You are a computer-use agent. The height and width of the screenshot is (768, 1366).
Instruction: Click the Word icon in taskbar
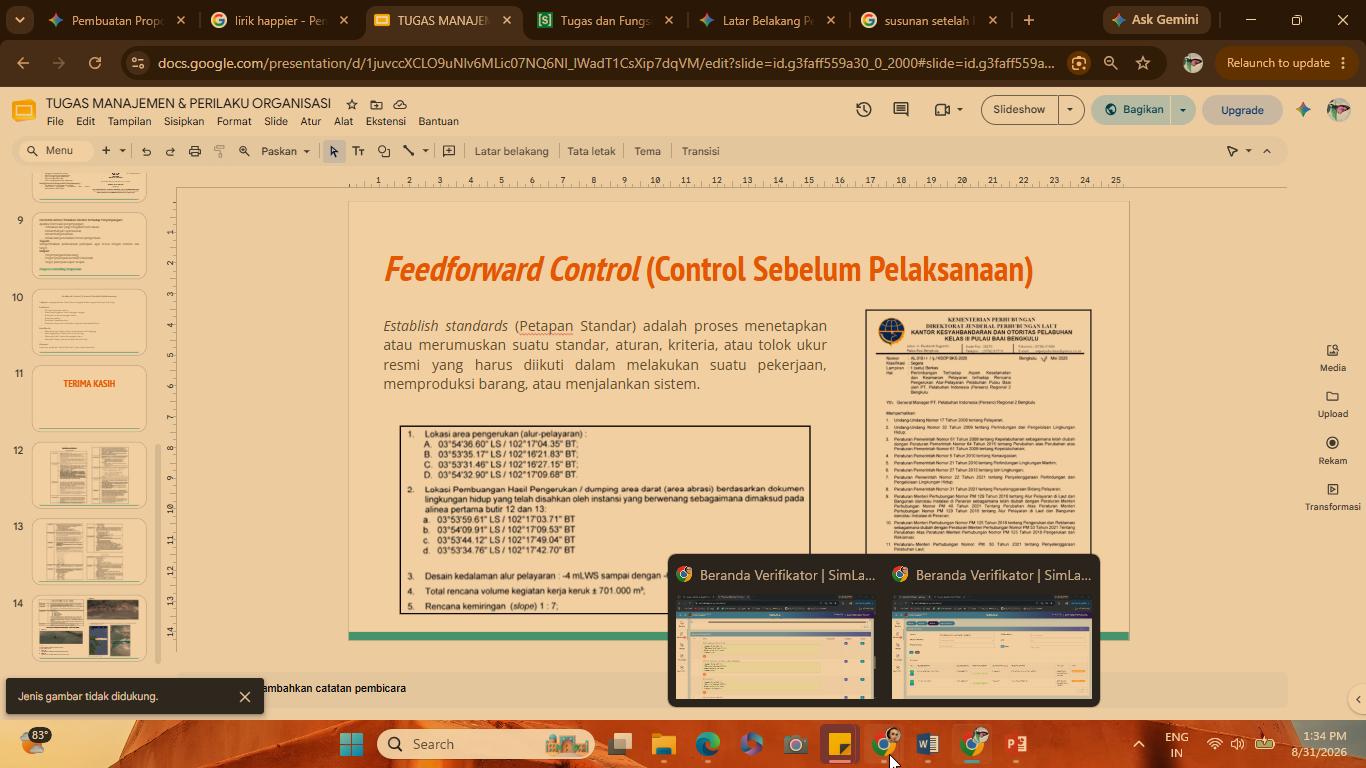click(x=927, y=744)
